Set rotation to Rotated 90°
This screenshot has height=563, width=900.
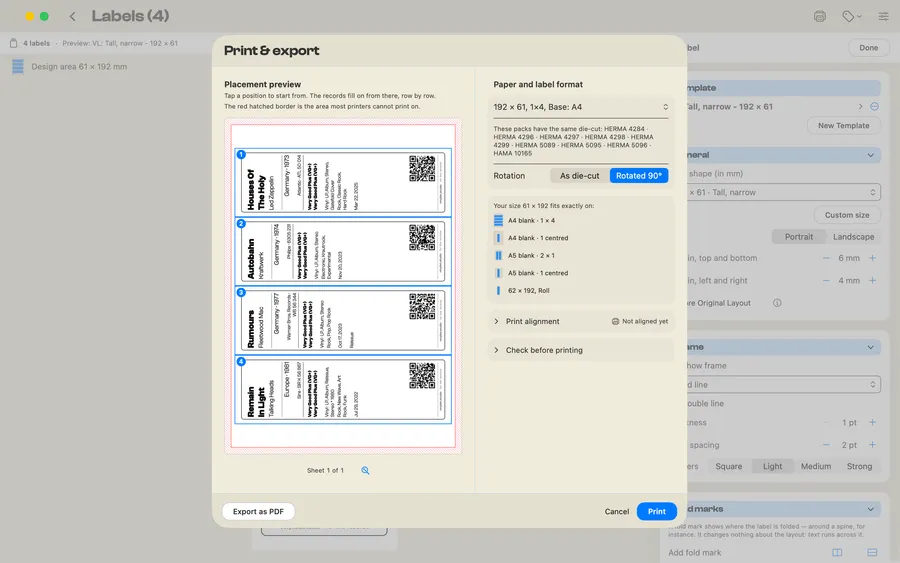tap(639, 176)
